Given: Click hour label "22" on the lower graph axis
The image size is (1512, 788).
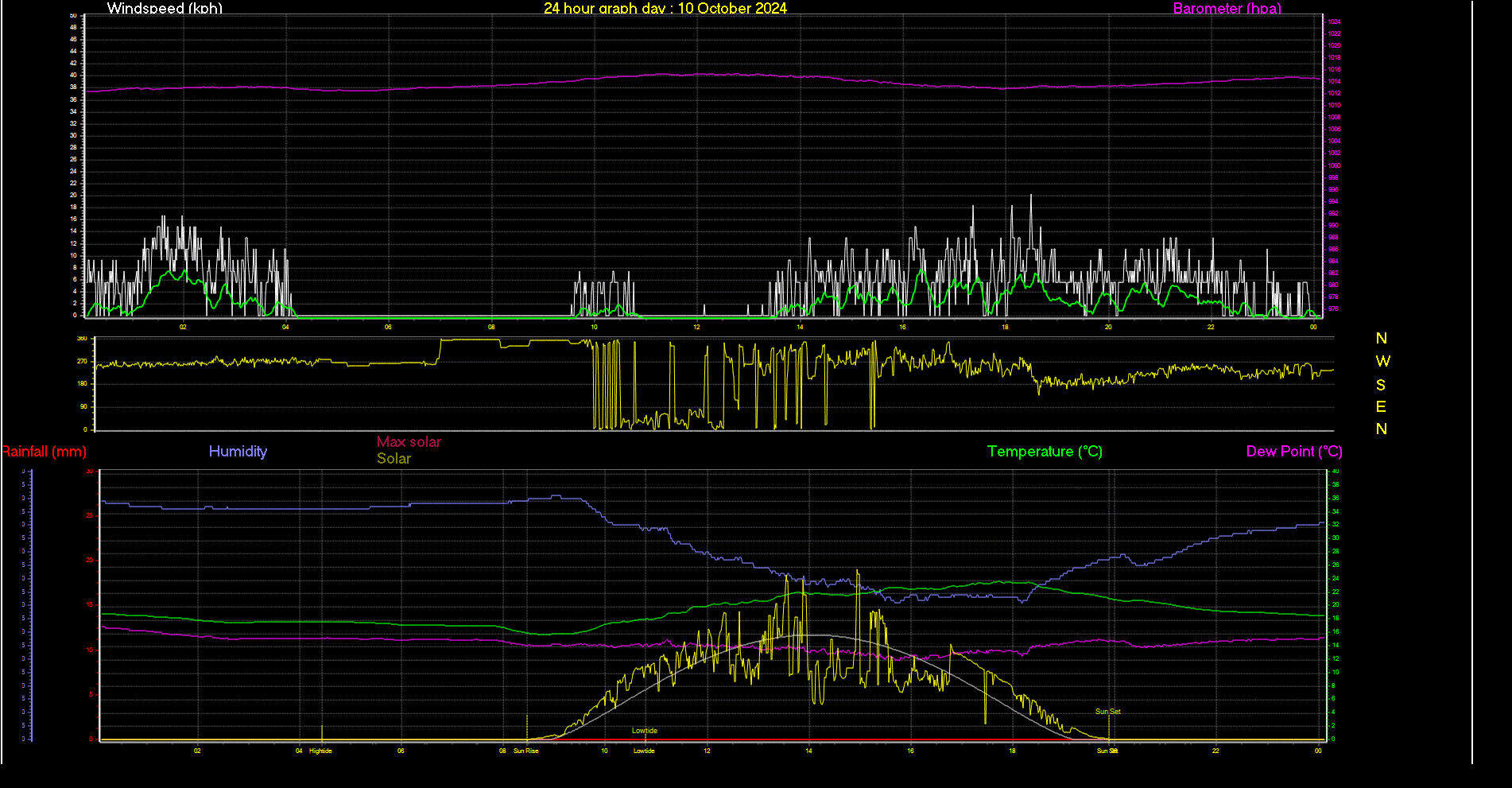Looking at the screenshot, I should tap(1215, 751).
